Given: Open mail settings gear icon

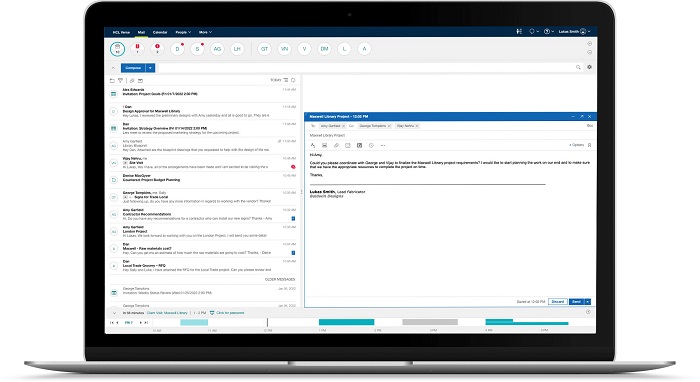Looking at the screenshot, I should [x=589, y=67].
